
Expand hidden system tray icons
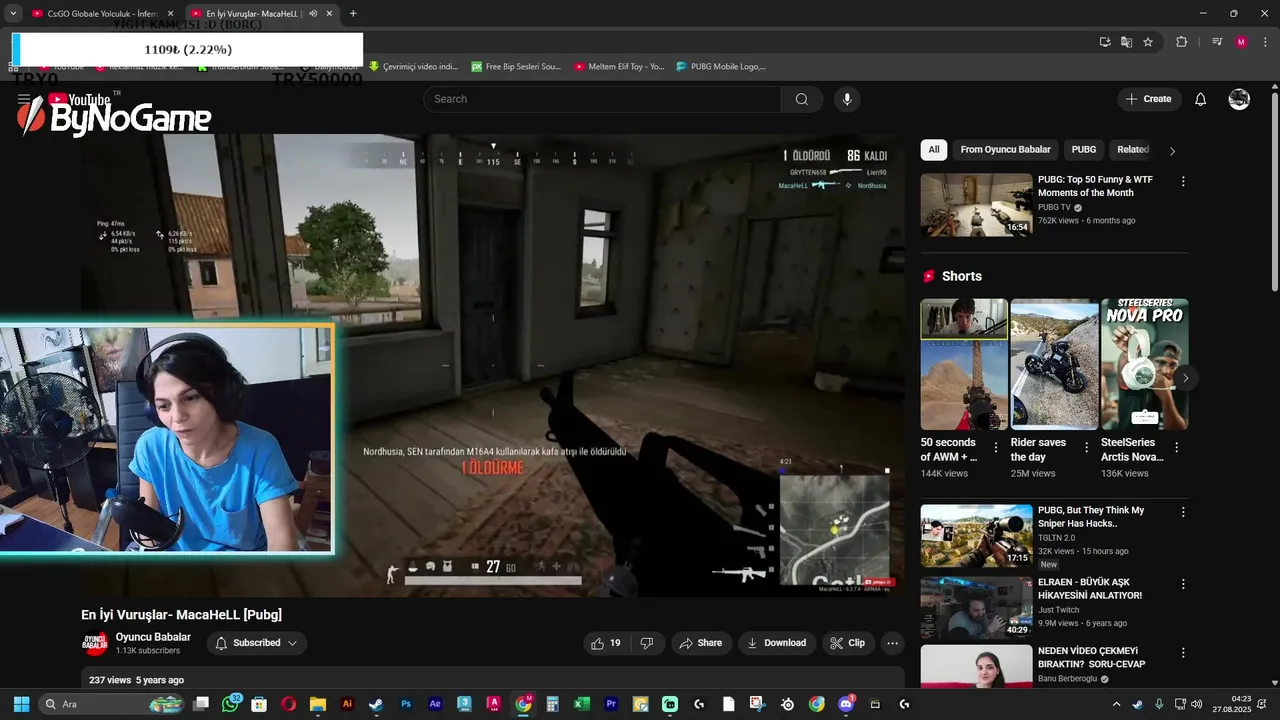(1117, 704)
